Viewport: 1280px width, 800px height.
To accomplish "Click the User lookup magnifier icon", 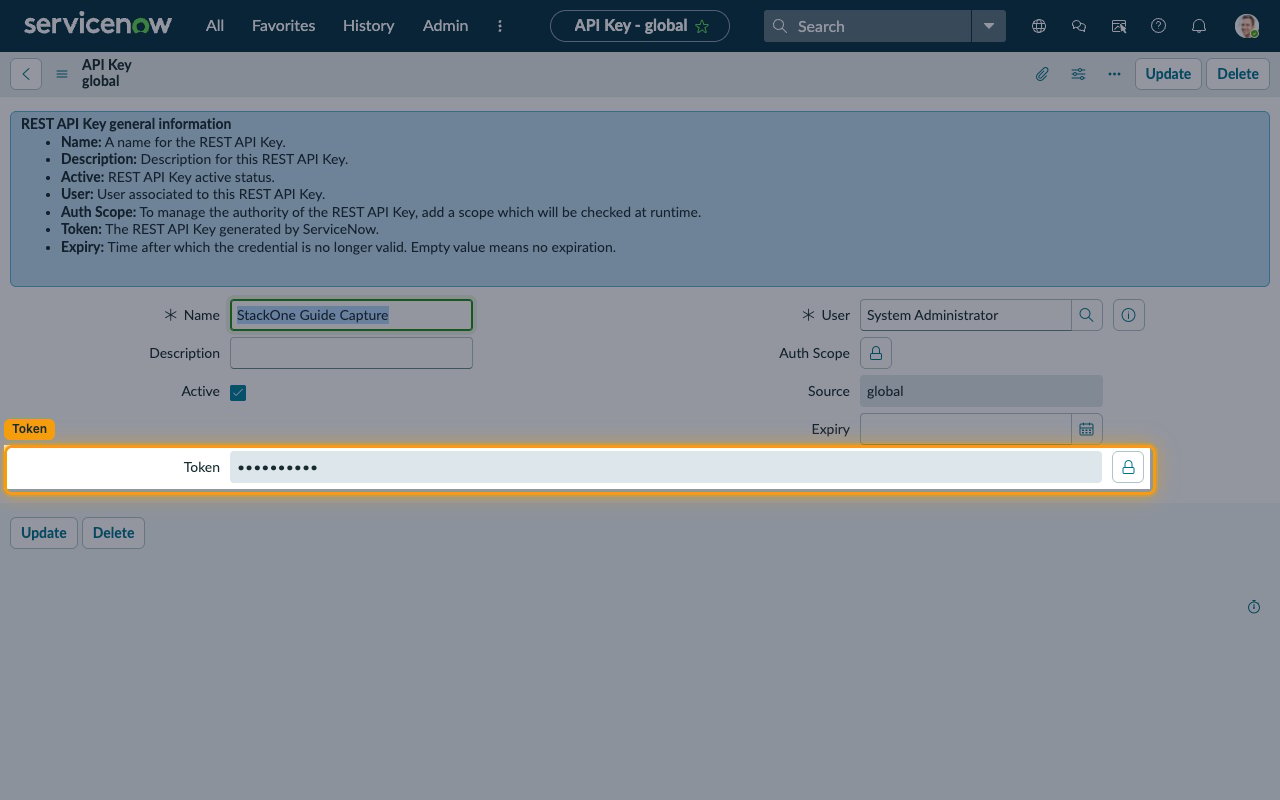I will (x=1087, y=315).
